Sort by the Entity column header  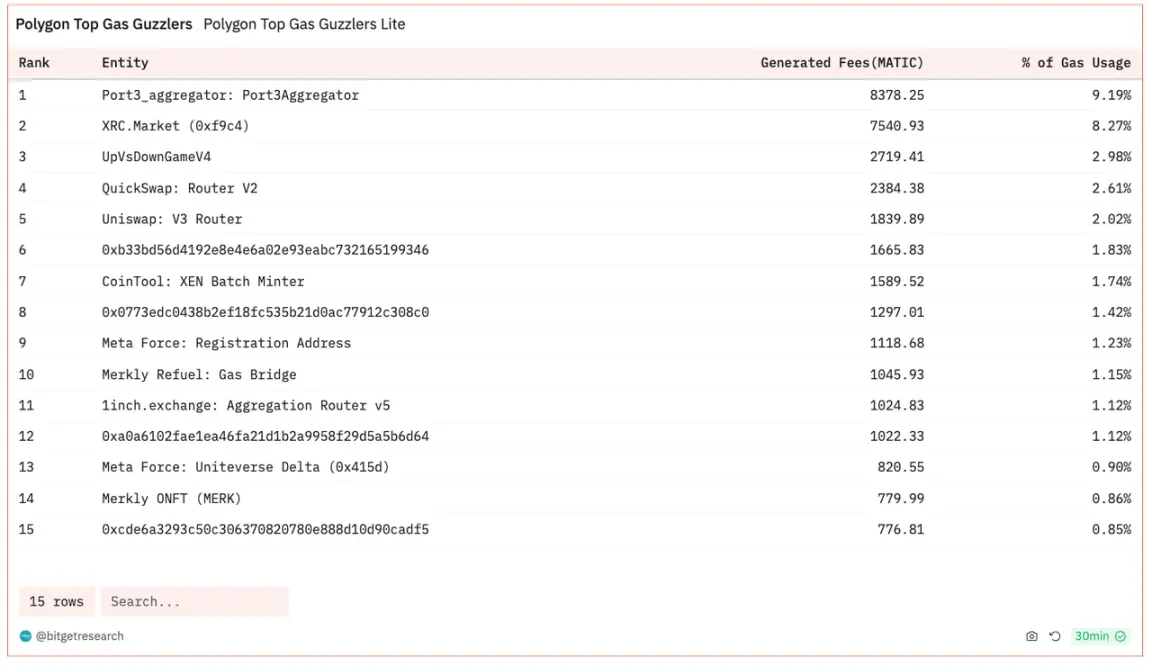tap(125, 63)
